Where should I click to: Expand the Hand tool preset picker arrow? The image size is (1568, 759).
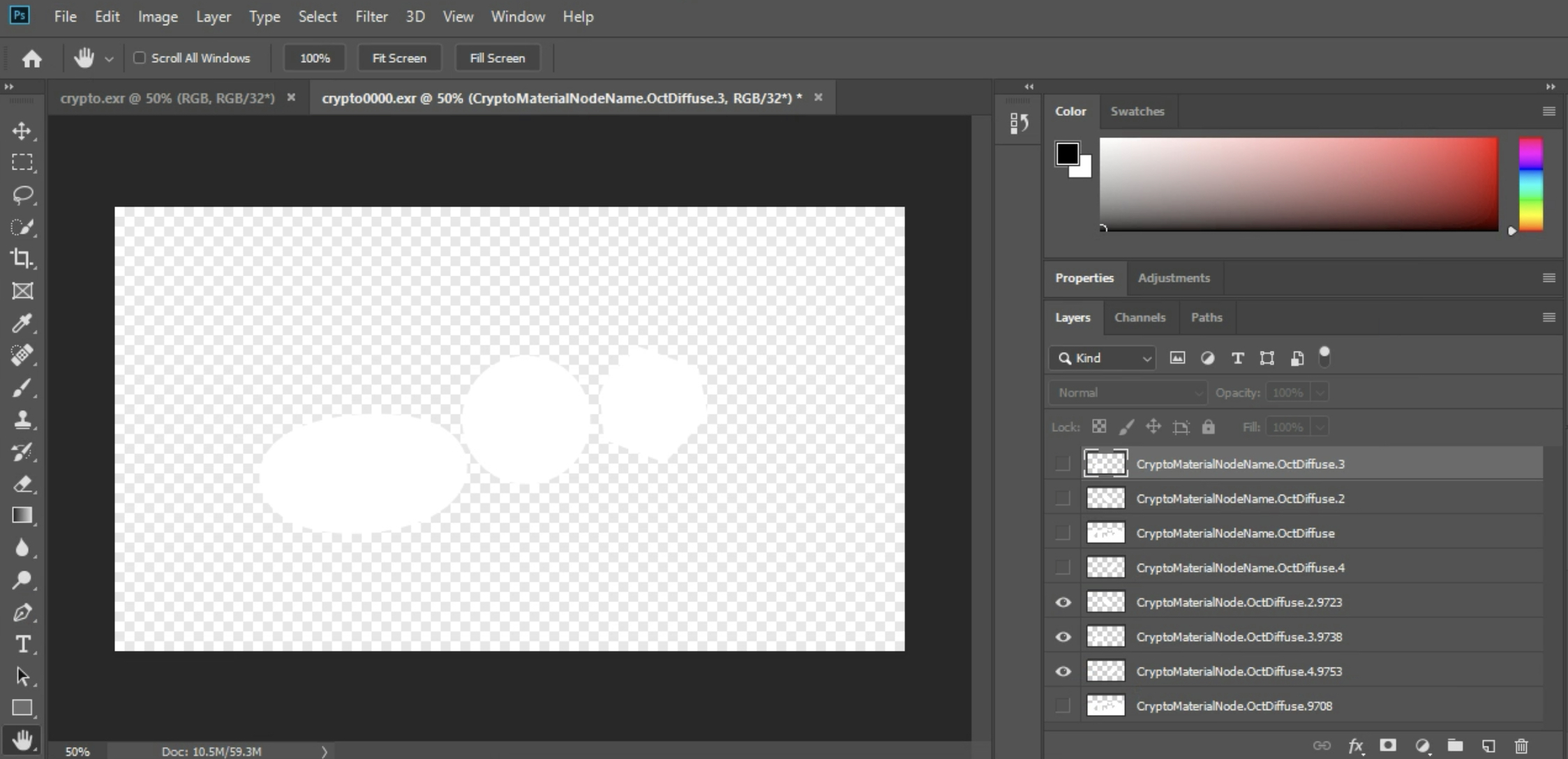(x=109, y=59)
